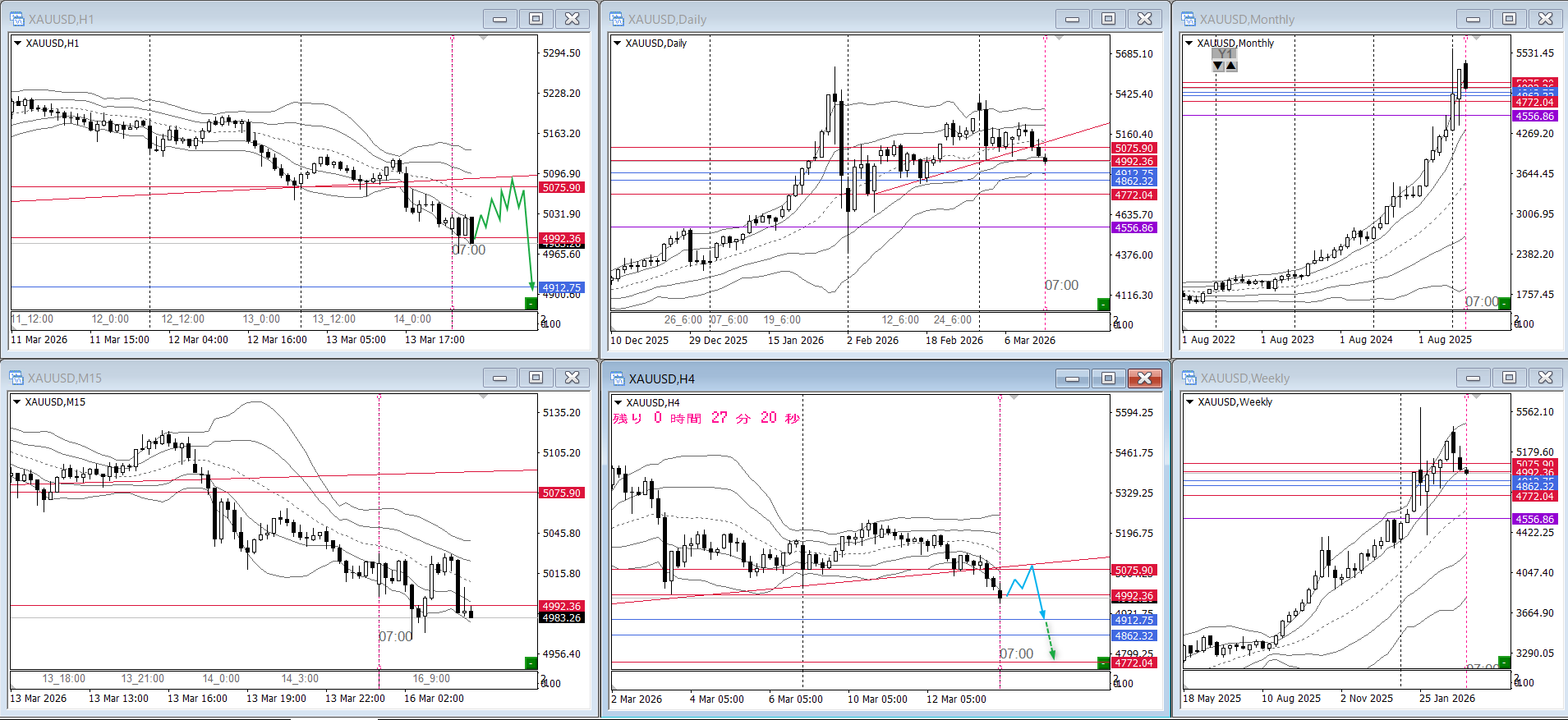Screen dimensions: 1568x720
Task: Toggle the green minus box on M15 chart
Action: point(531,663)
